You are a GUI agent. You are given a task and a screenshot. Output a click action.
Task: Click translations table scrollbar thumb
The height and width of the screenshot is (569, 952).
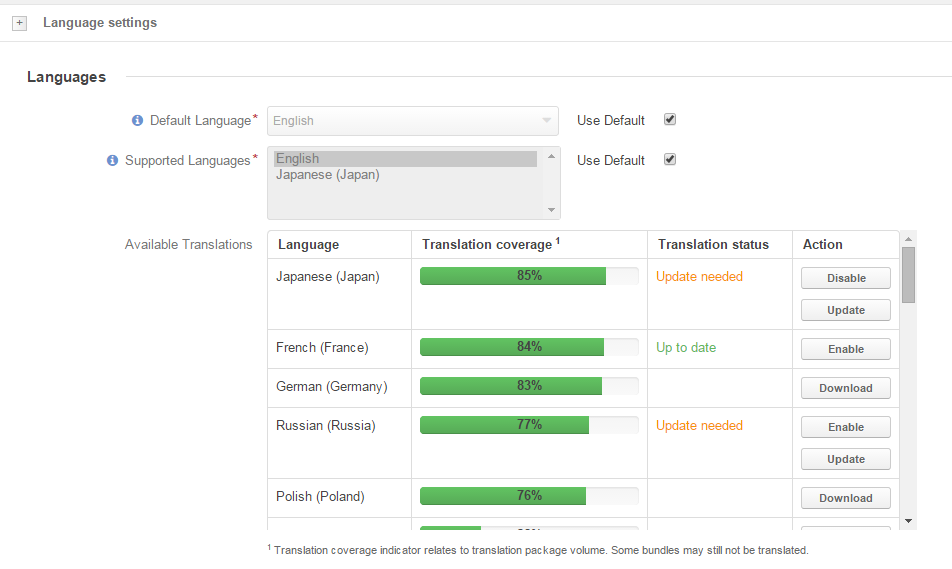coord(908,274)
